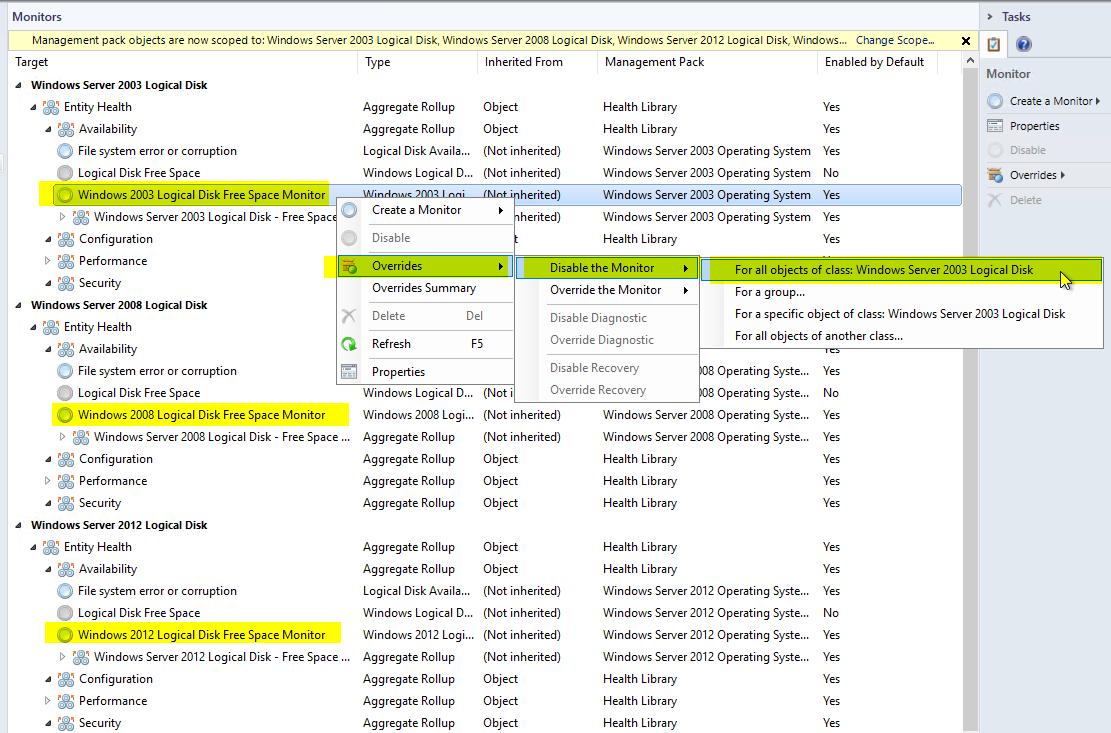The image size is (1111, 733).
Task: Click Security icon under Windows Server 2008 Logical Disk
Action: 66,503
